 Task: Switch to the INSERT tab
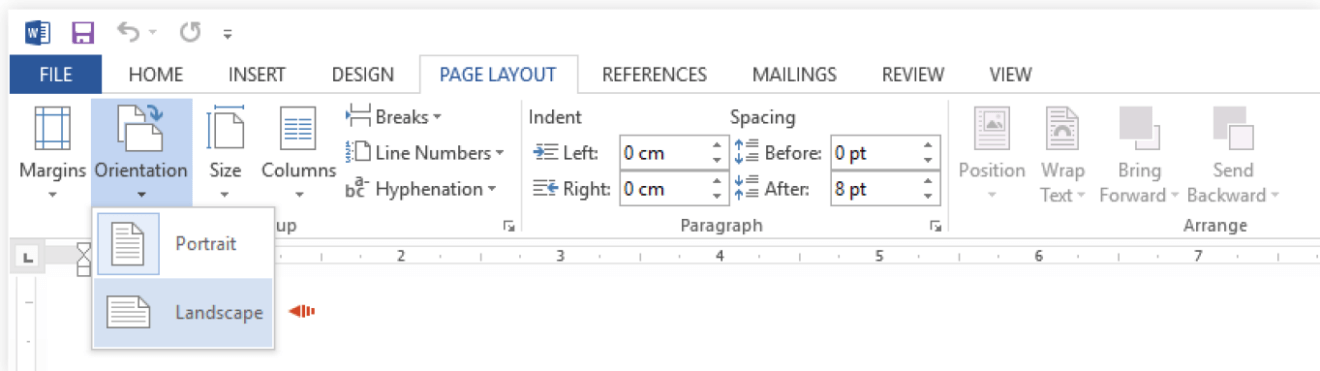[257, 75]
